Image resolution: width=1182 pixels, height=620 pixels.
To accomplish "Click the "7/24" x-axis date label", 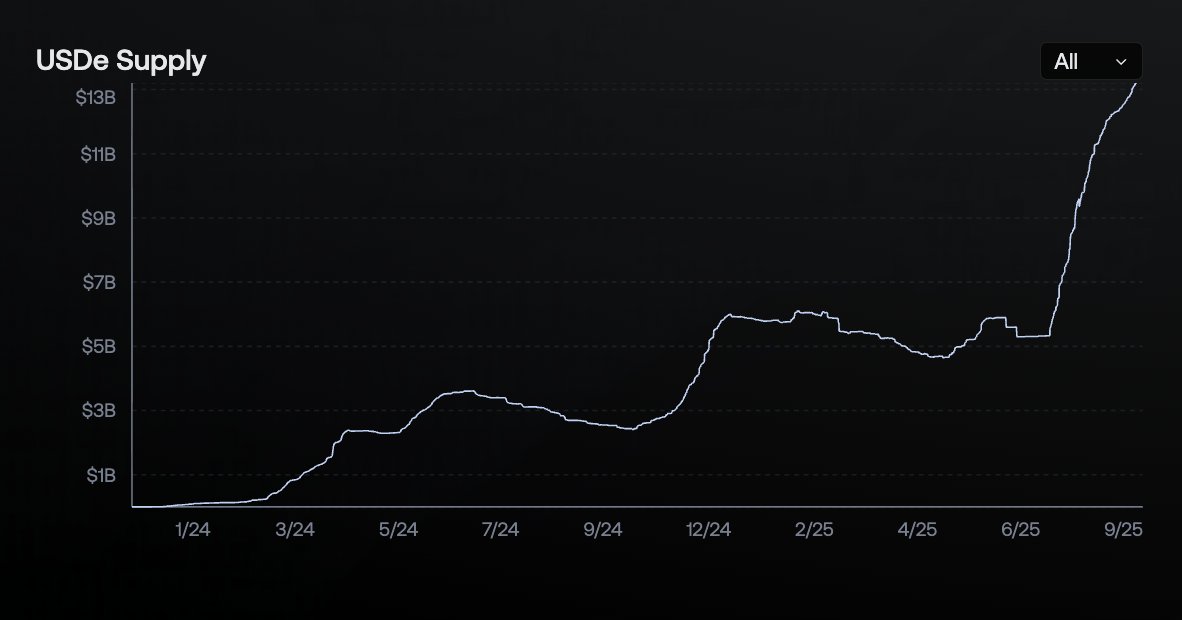I will click(501, 529).
